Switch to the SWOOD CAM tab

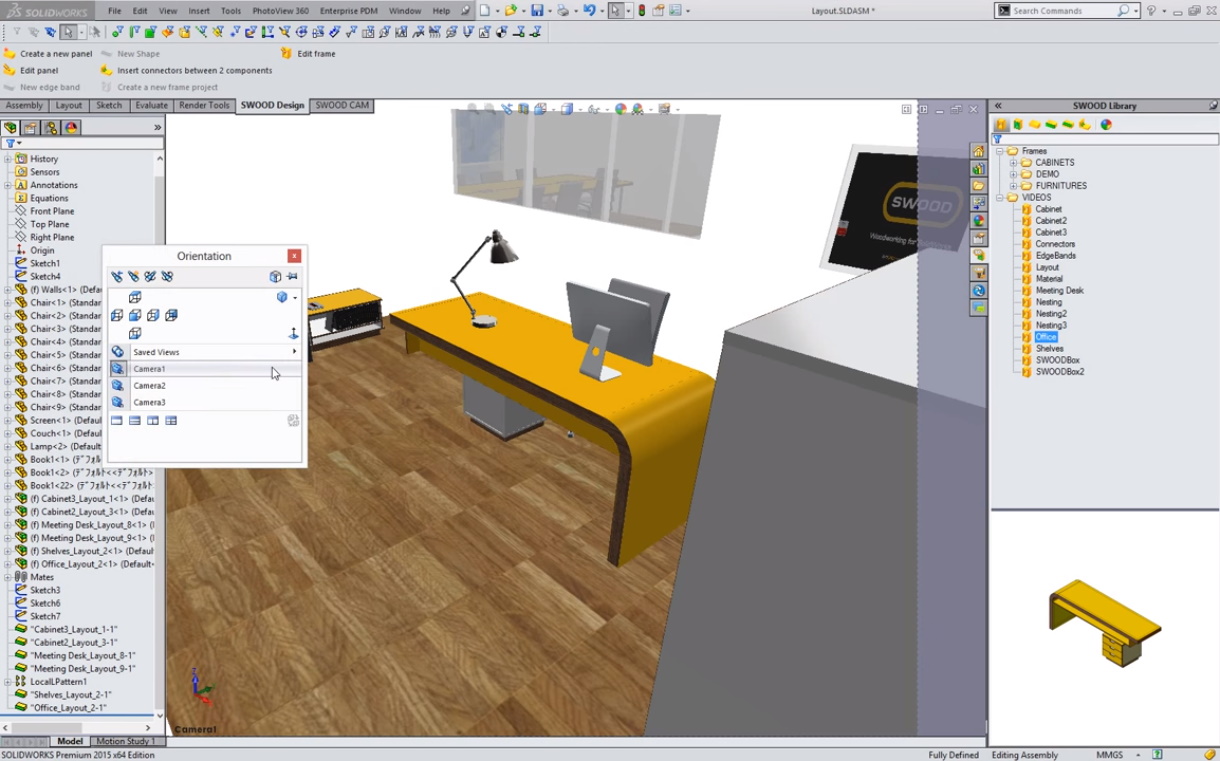pyautogui.click(x=342, y=106)
